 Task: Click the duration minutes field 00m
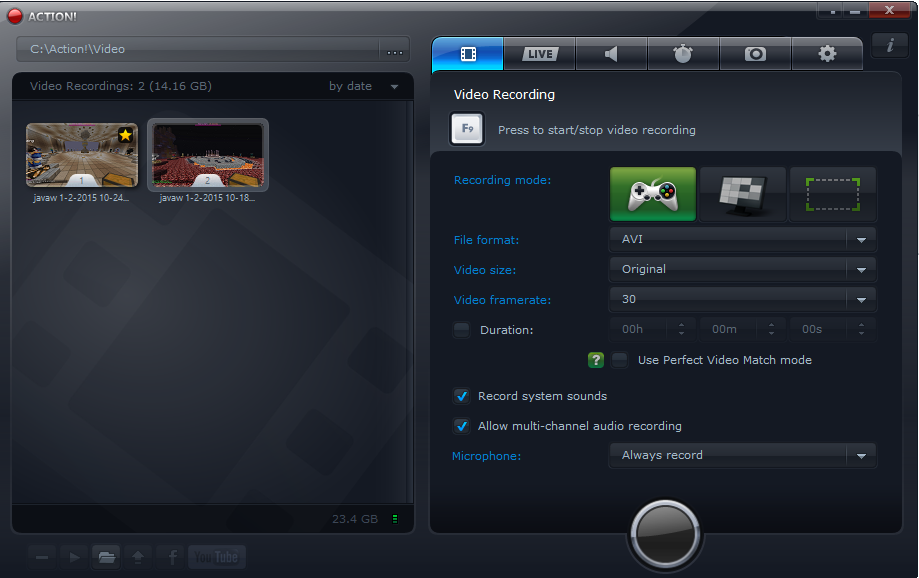coord(729,329)
